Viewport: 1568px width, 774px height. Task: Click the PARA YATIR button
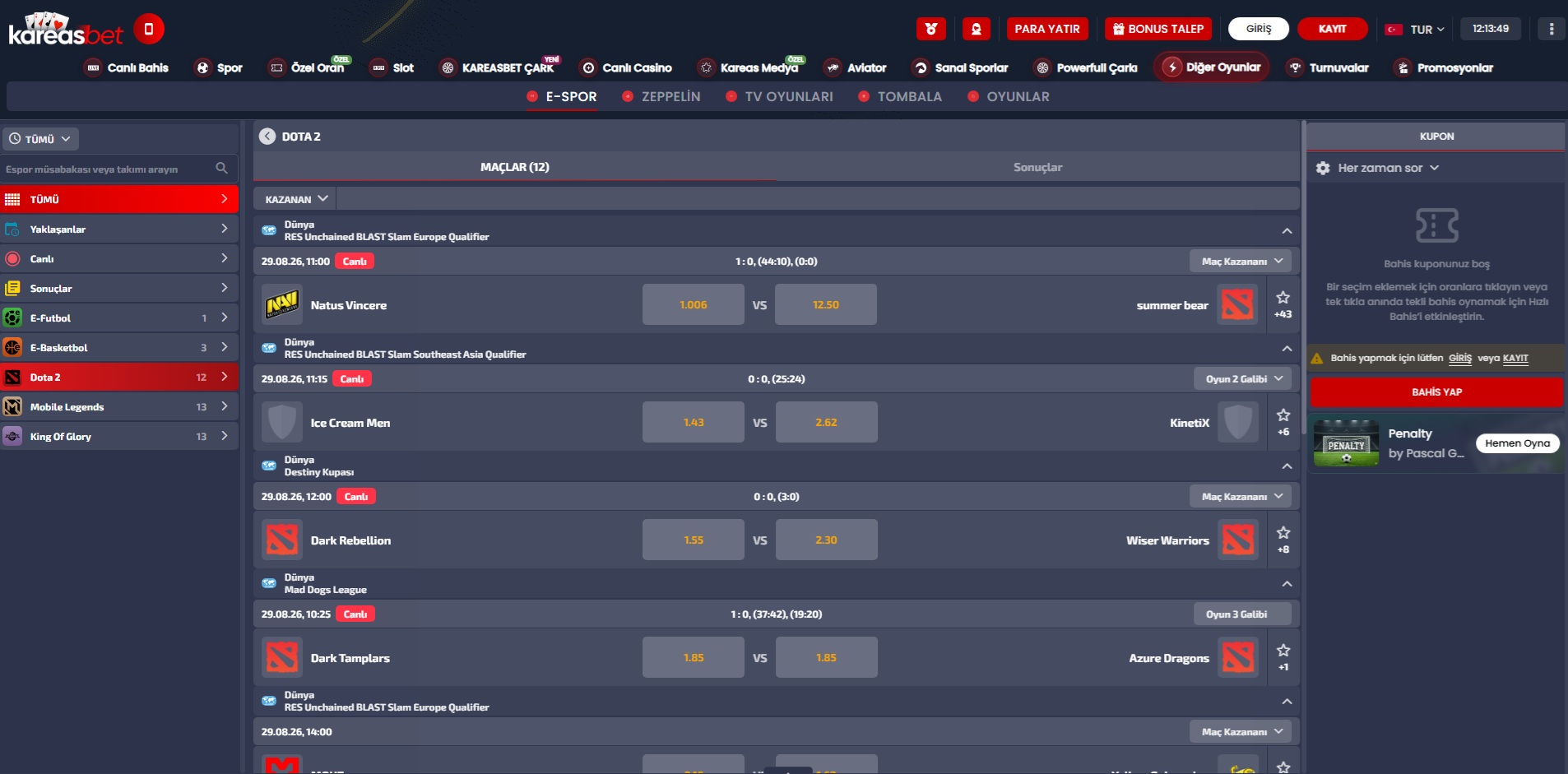coord(1047,29)
